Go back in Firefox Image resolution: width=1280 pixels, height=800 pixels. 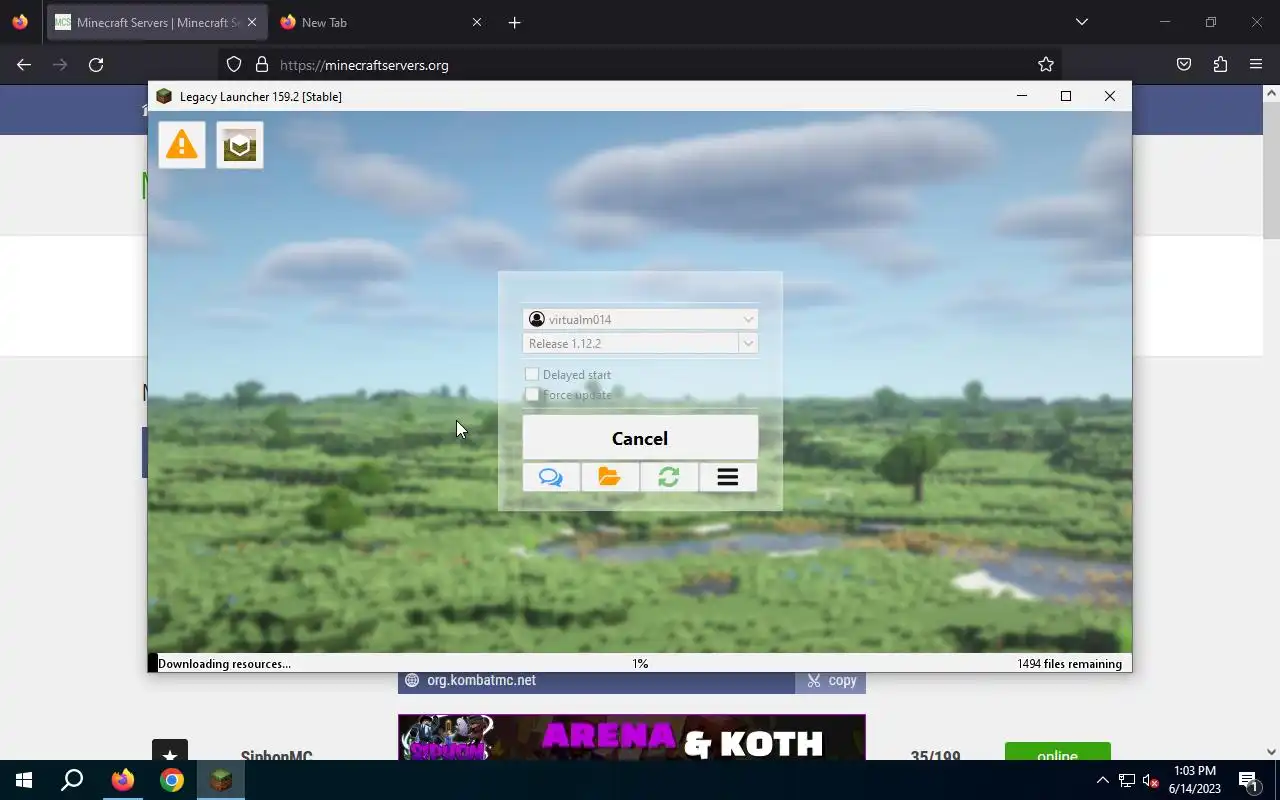(24, 64)
